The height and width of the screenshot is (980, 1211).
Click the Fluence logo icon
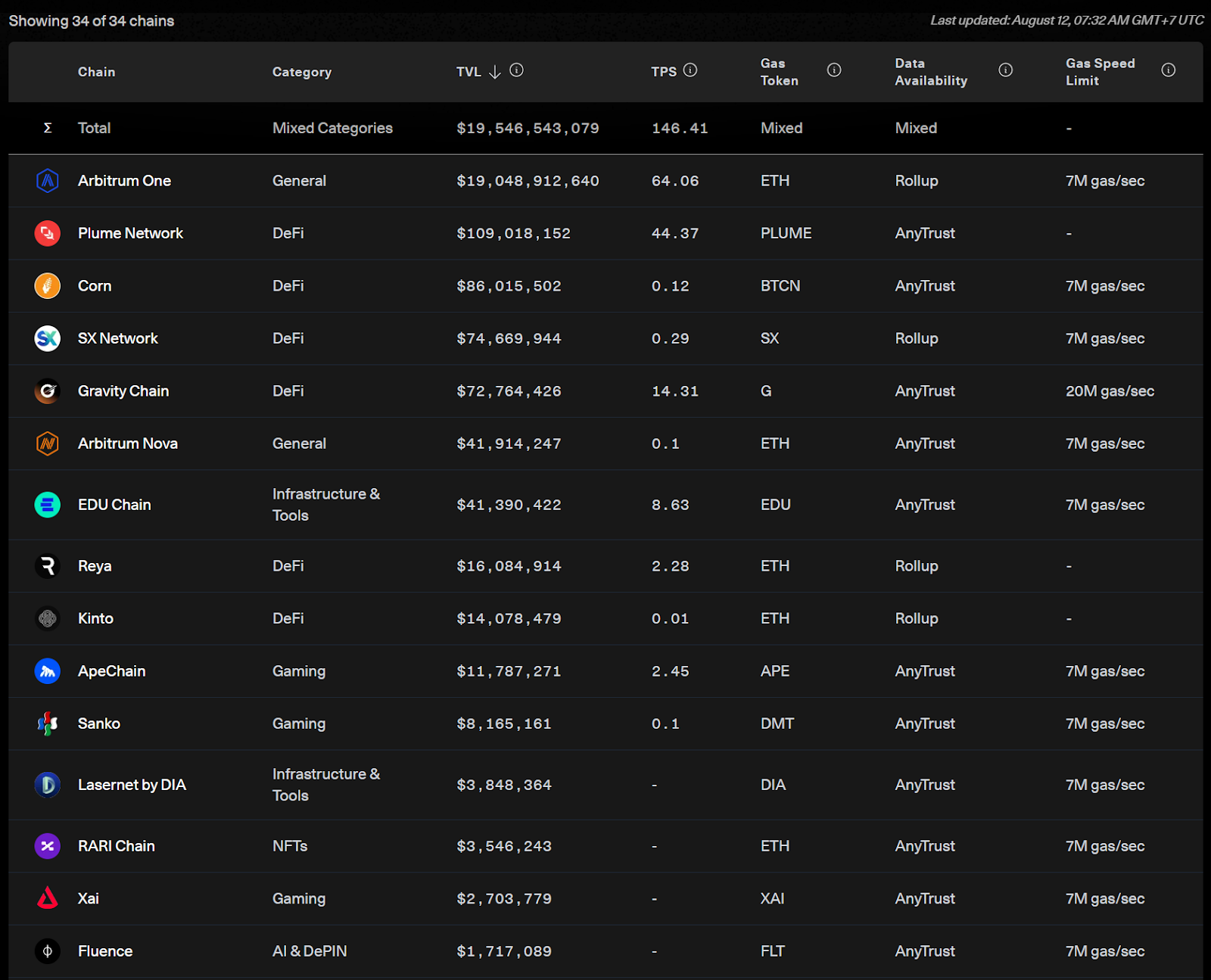pyautogui.click(x=48, y=951)
